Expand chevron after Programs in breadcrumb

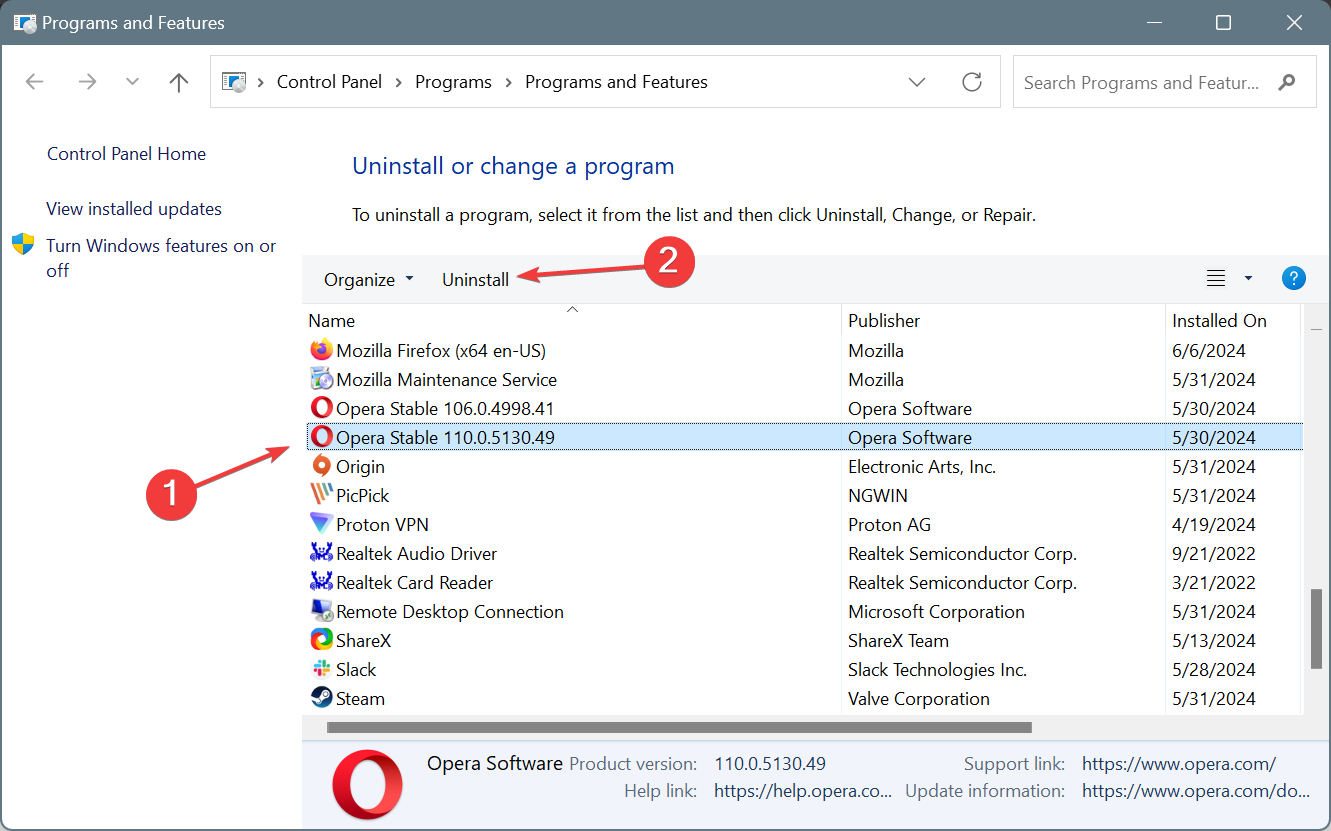point(508,82)
